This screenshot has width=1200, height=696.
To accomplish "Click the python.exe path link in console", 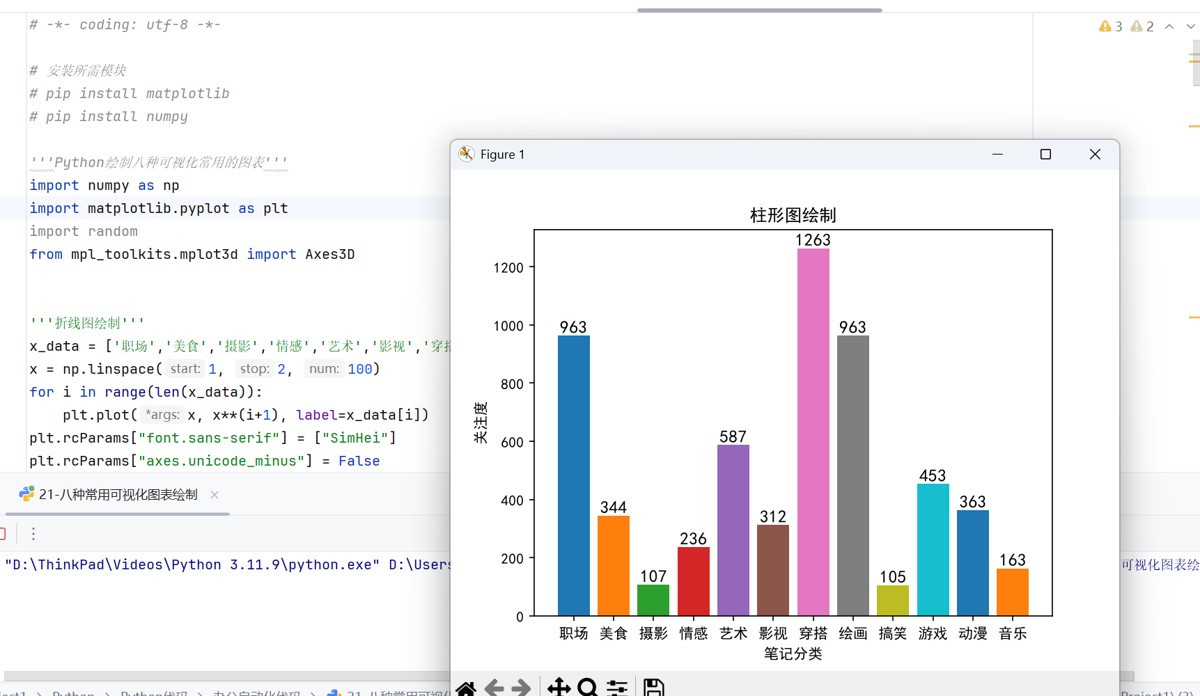I will (x=192, y=565).
